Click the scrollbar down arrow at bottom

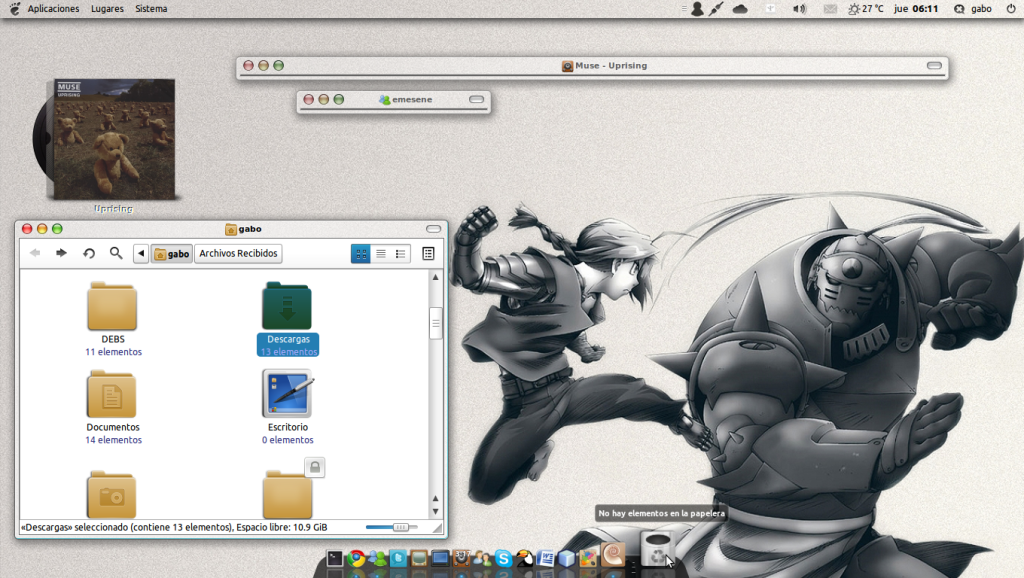[x=436, y=511]
